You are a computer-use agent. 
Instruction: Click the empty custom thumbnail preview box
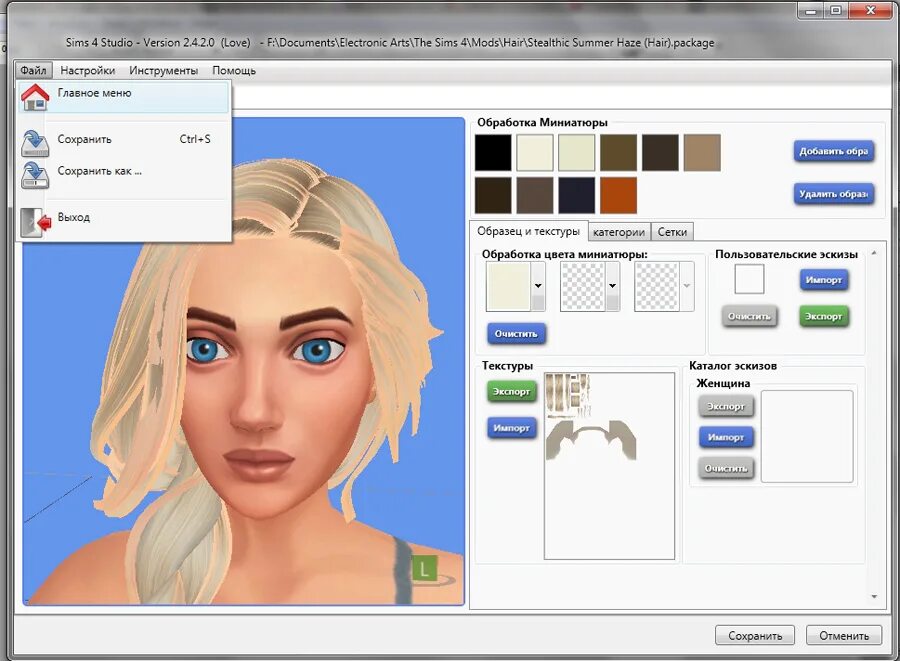(x=749, y=279)
